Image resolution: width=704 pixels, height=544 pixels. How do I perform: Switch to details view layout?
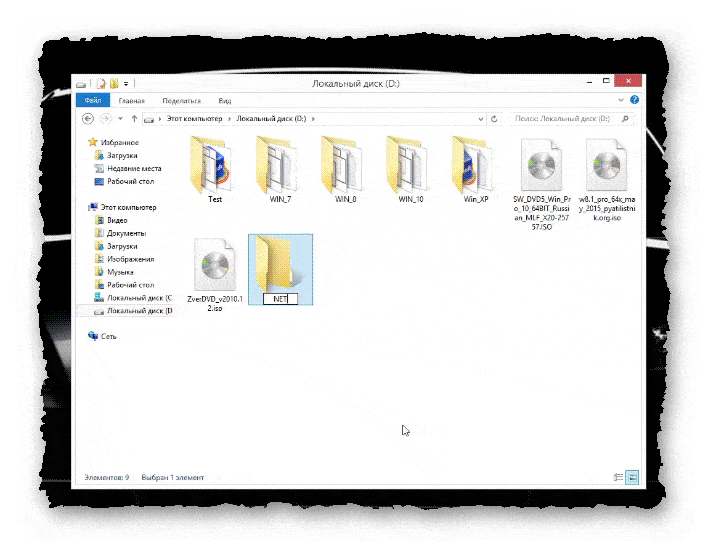619,478
